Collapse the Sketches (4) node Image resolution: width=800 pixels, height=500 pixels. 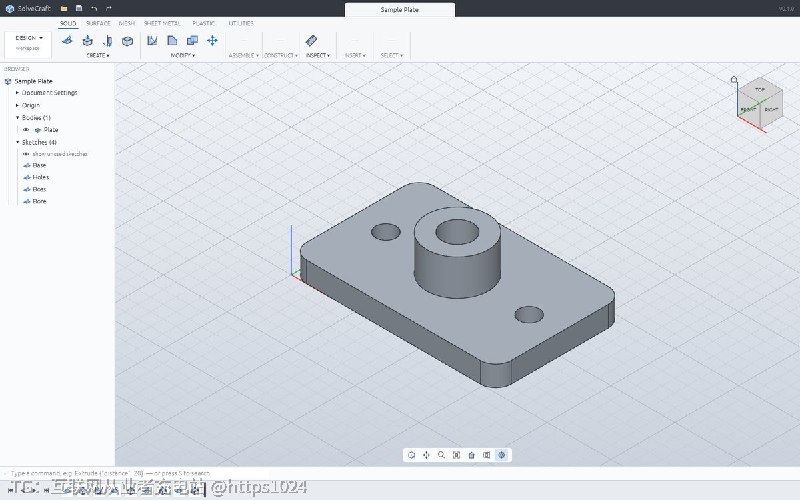17,142
